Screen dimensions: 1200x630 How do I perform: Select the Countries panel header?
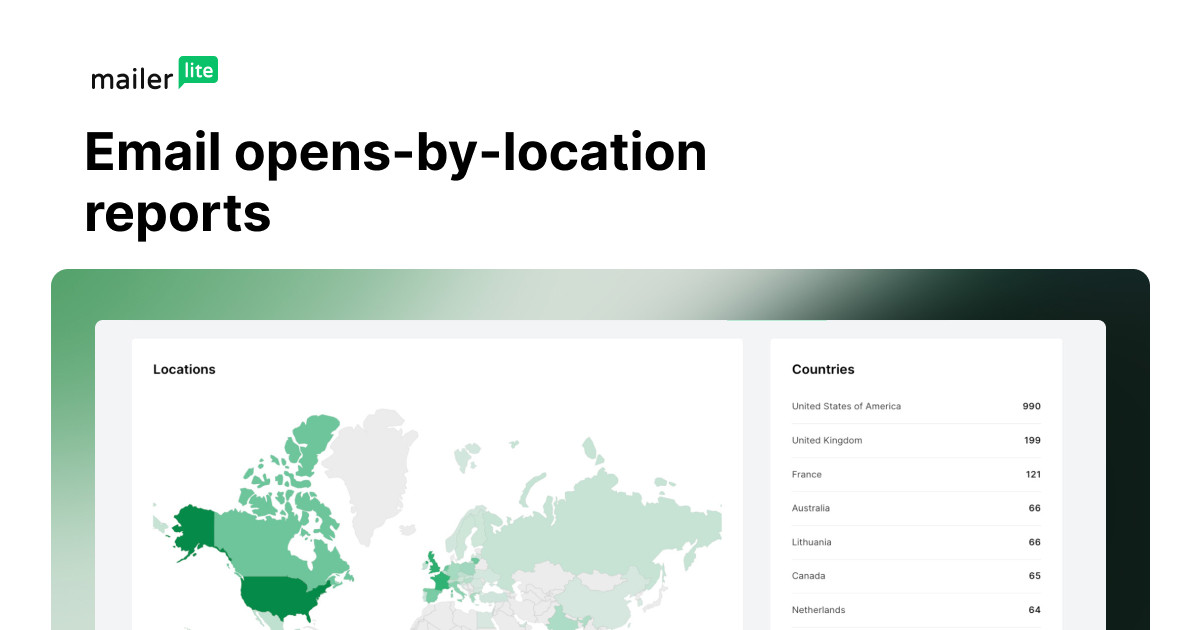[x=821, y=369]
